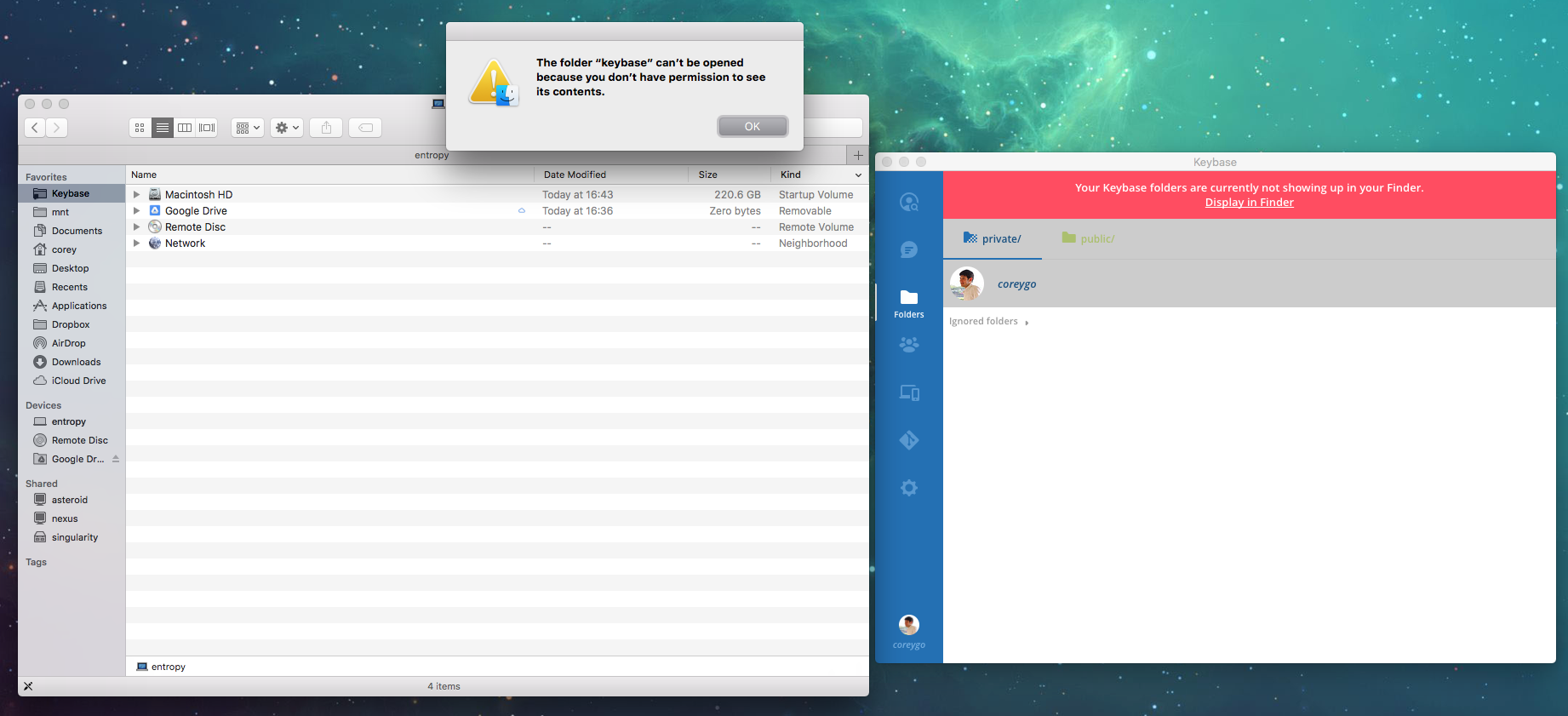Click the Display in Finder link
Image resolution: width=1568 pixels, height=716 pixels.
coord(1249,203)
